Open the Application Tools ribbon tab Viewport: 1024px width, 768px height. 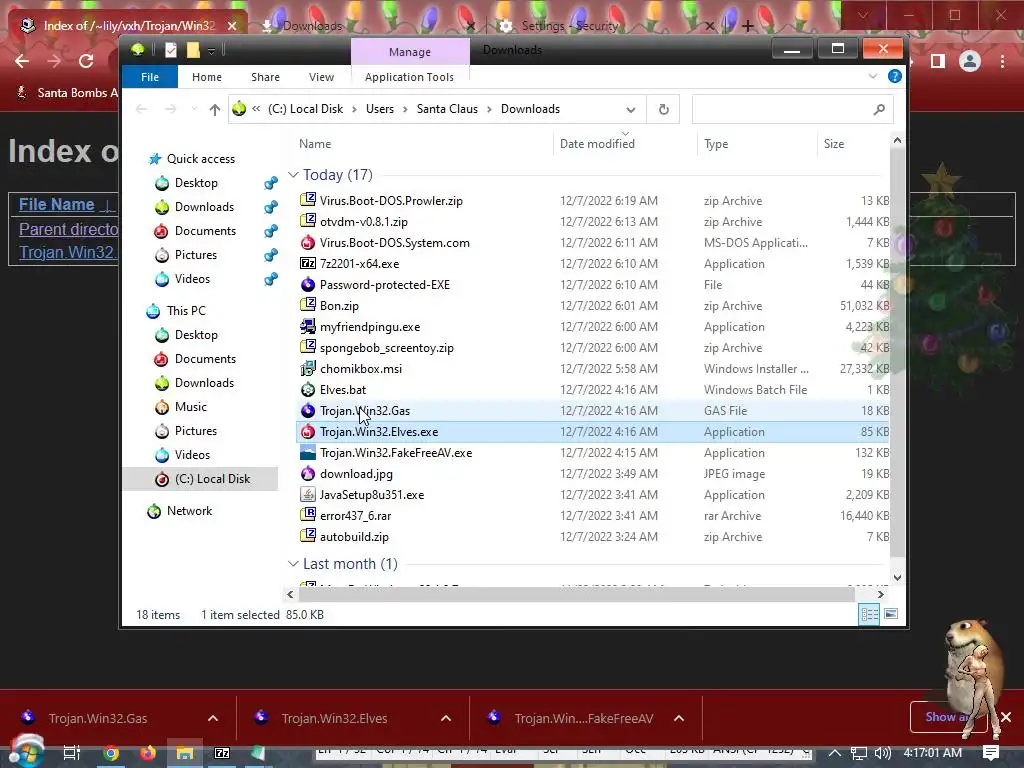click(409, 76)
